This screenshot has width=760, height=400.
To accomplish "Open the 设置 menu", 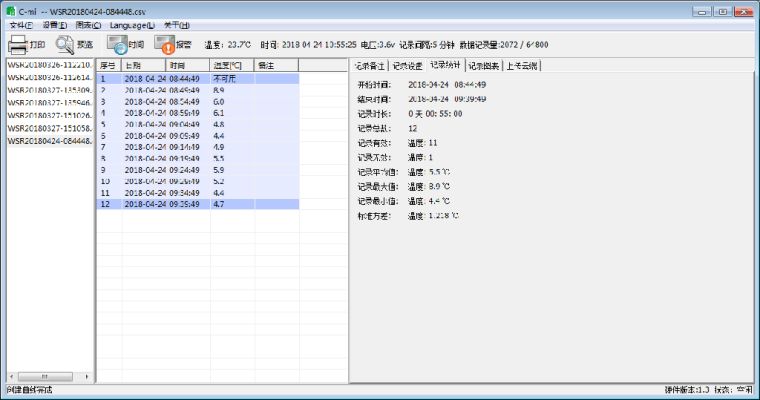I will [54, 24].
